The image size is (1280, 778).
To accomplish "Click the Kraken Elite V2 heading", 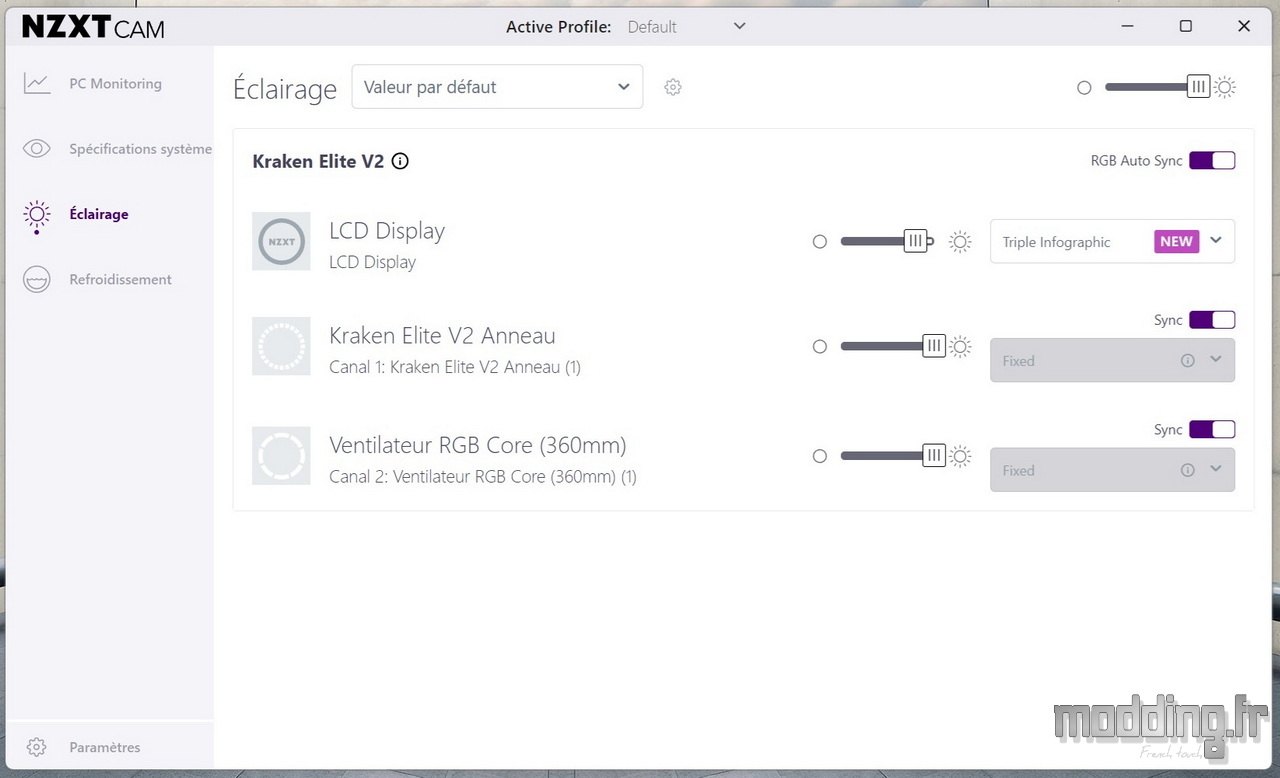I will 318,161.
